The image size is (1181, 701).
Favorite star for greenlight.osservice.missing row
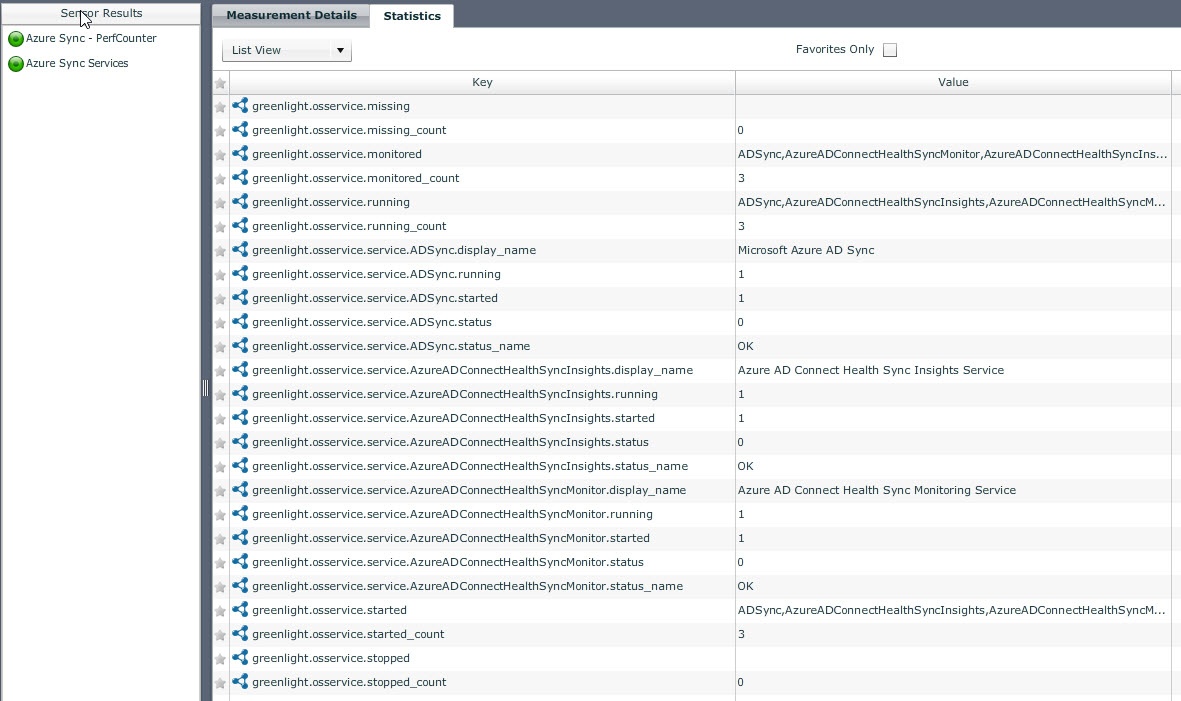(220, 107)
